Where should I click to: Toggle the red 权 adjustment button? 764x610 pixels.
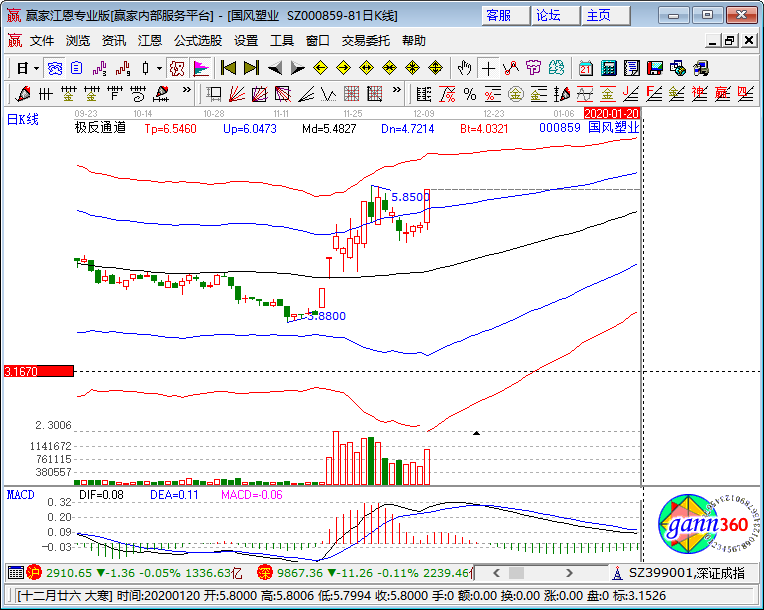(x=177, y=68)
